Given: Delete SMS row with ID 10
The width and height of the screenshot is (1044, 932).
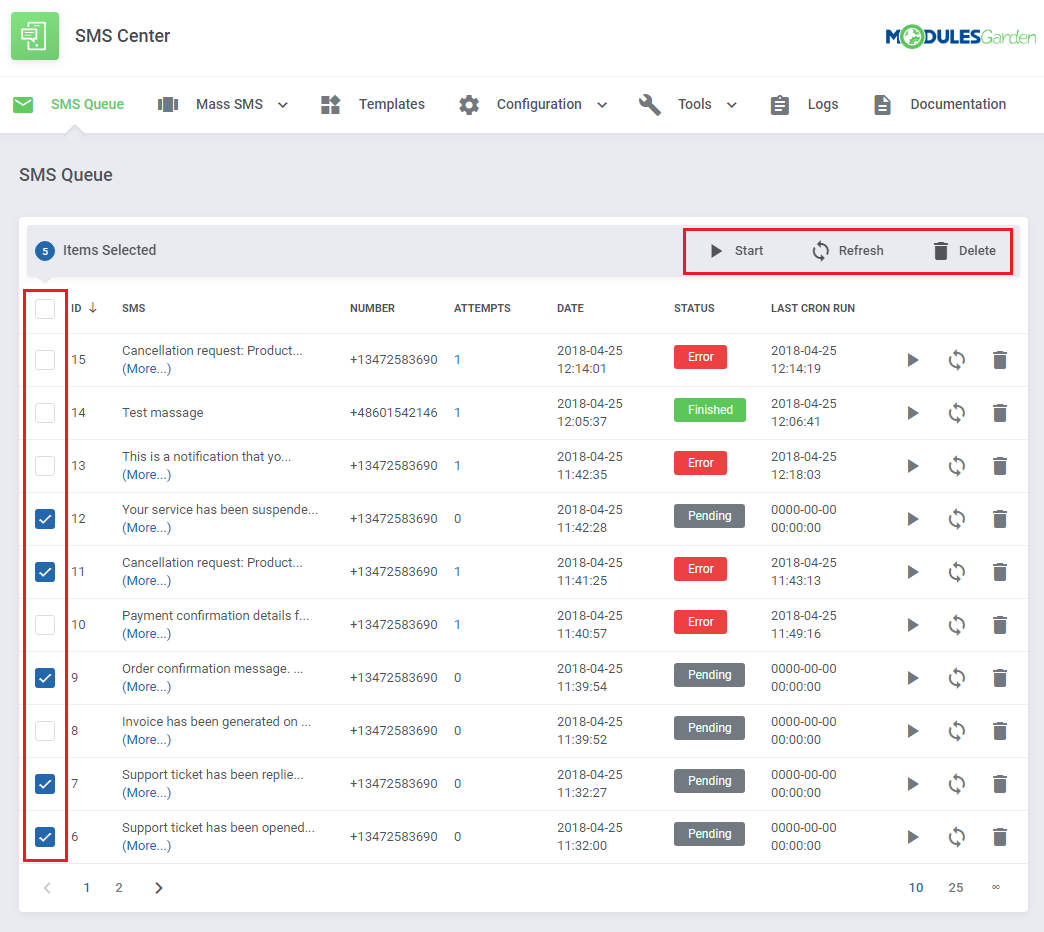Looking at the screenshot, I should pyautogui.click(x=999, y=625).
